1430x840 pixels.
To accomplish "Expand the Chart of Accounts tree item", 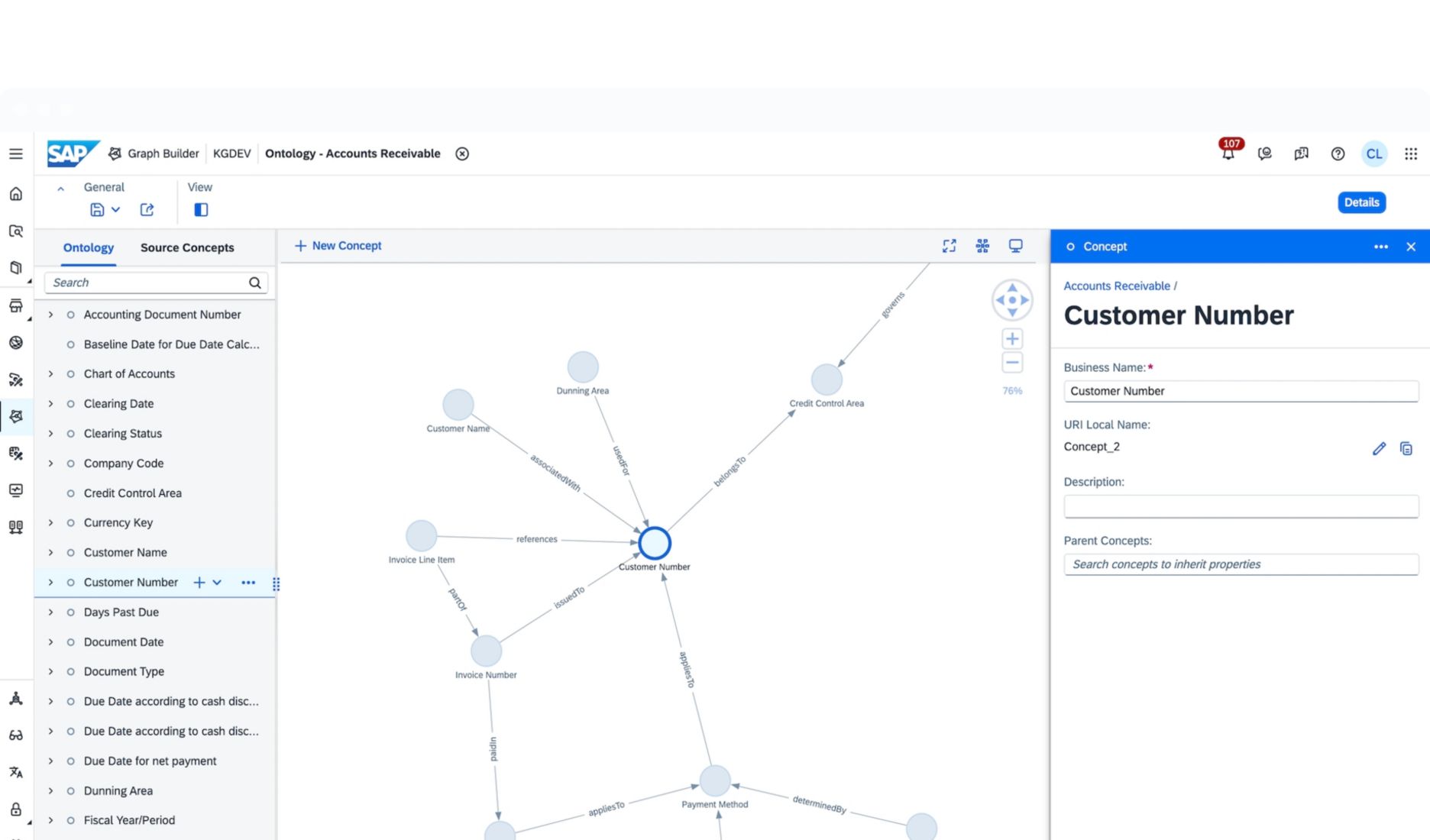I will tap(51, 374).
